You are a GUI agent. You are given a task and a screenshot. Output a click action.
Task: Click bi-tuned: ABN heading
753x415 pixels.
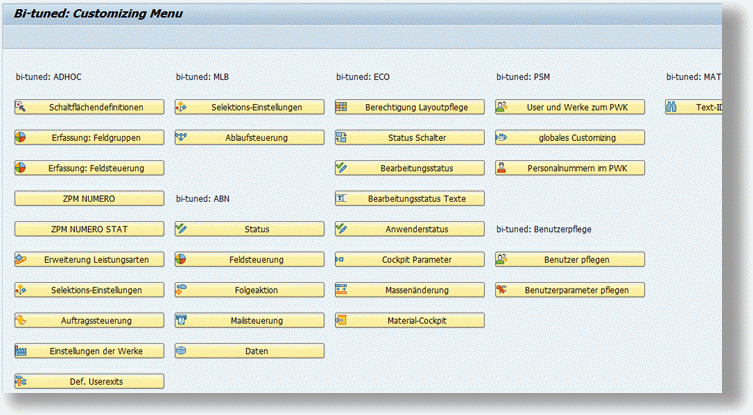point(203,199)
